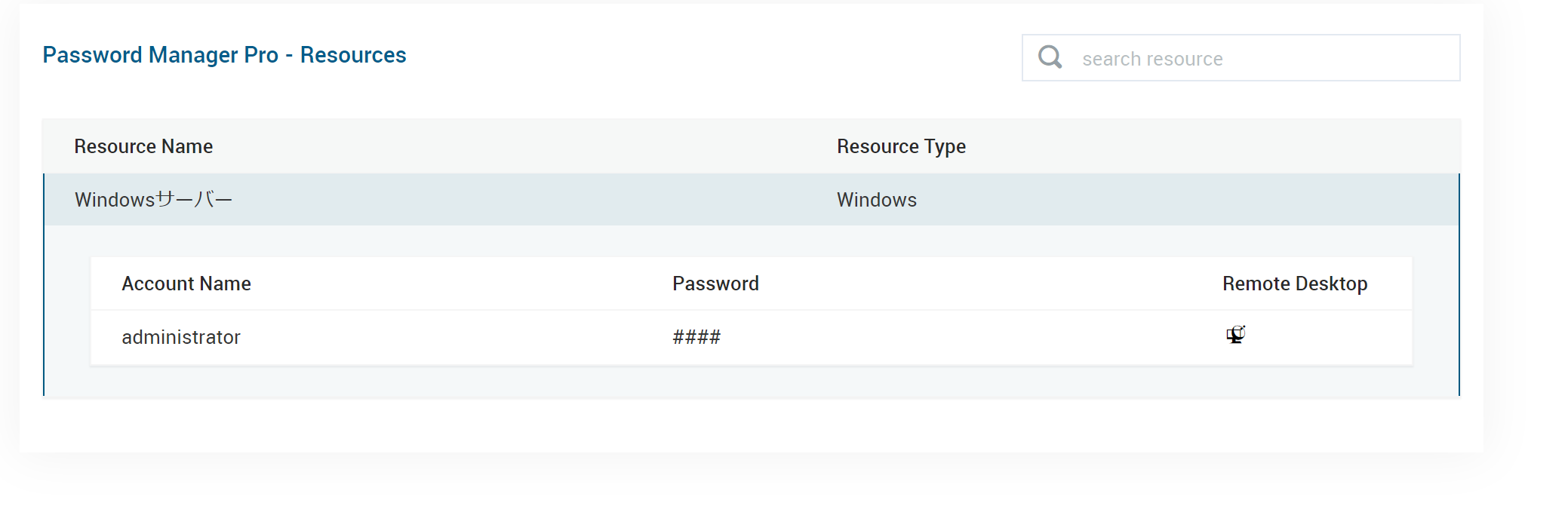Click the magnifying glass search icon
This screenshot has width=1568, height=509.
tap(1050, 57)
